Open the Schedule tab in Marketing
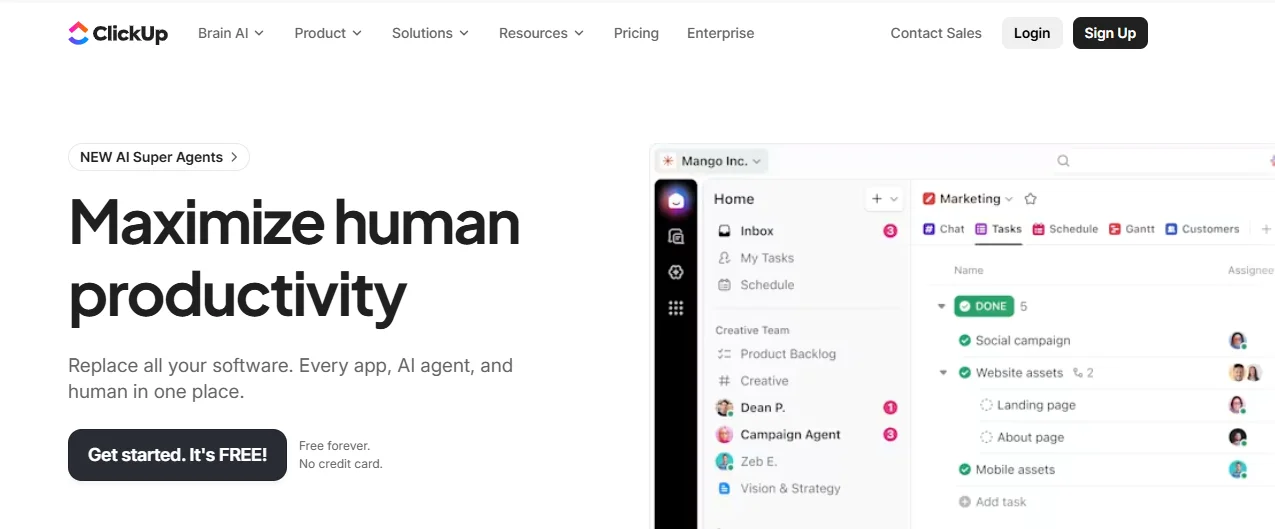Image resolution: width=1275 pixels, height=529 pixels. pyautogui.click(x=1066, y=229)
